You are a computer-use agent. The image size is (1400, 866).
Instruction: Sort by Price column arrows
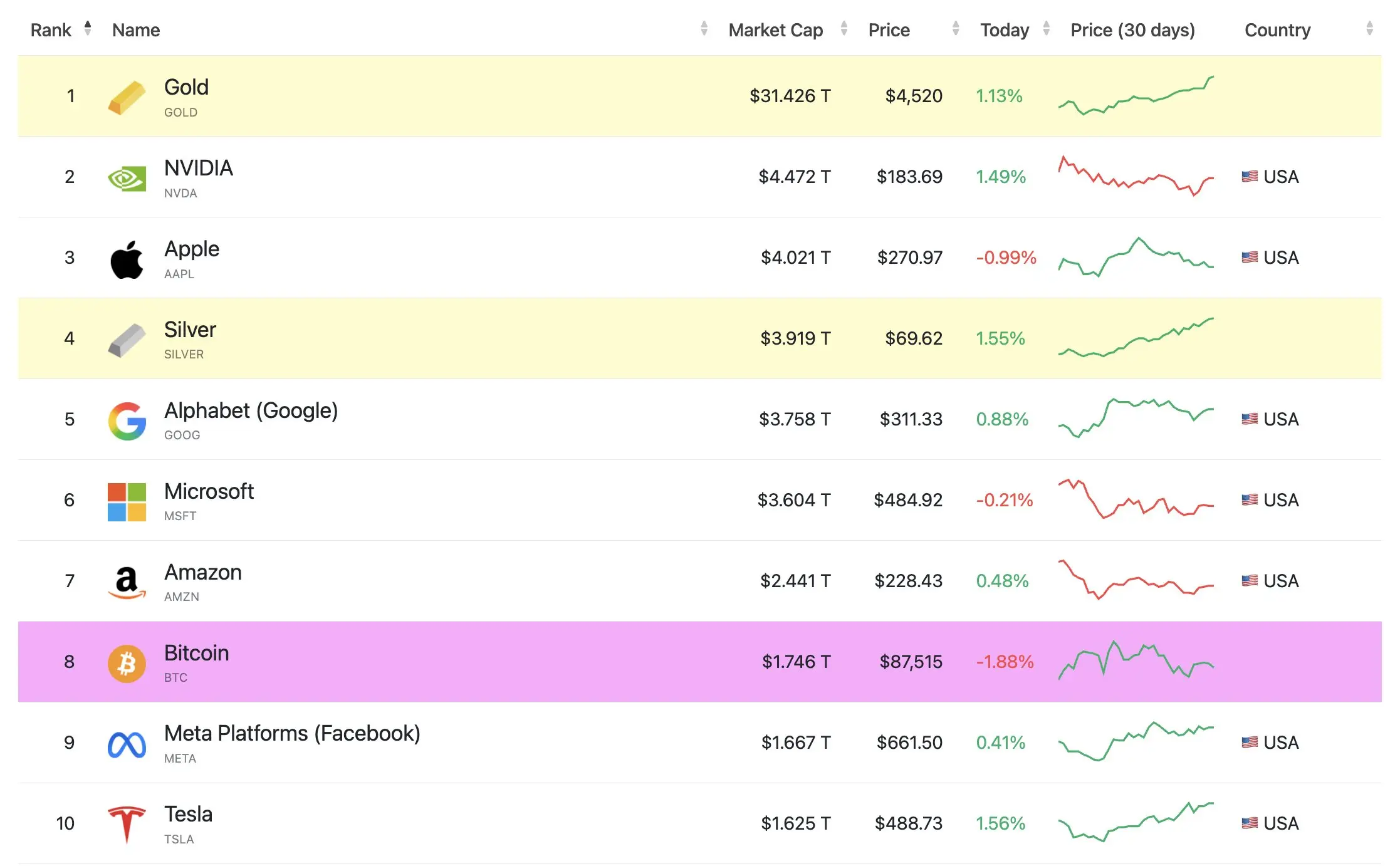point(955,28)
